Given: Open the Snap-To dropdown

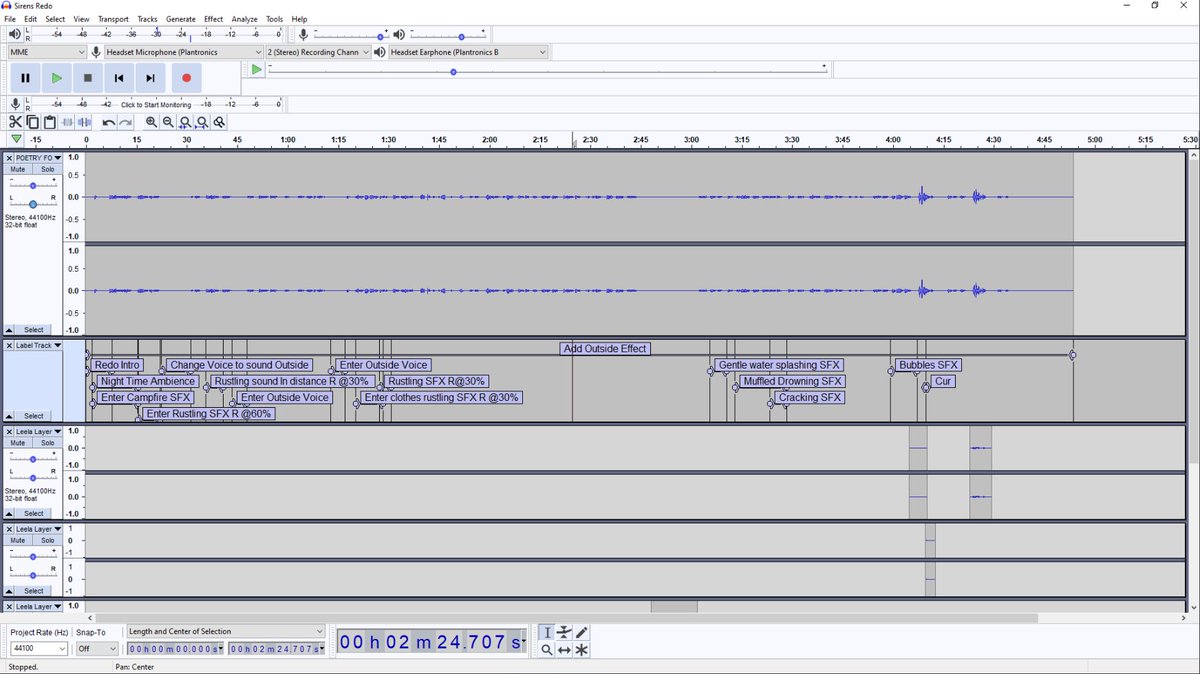Looking at the screenshot, I should click(x=96, y=649).
